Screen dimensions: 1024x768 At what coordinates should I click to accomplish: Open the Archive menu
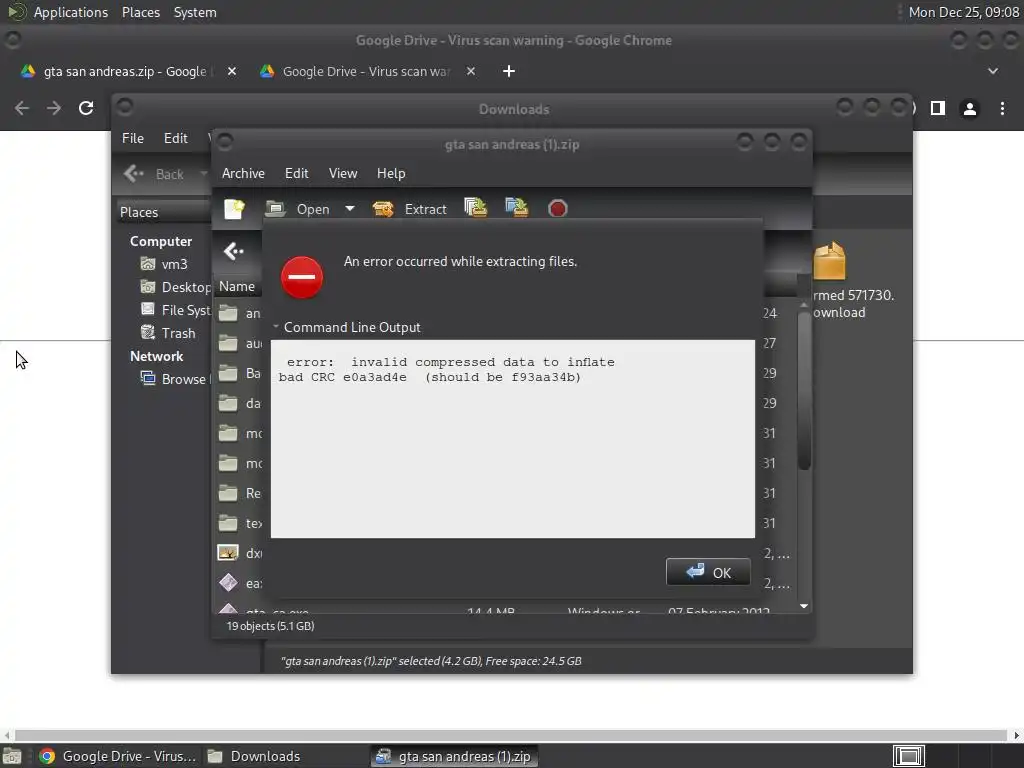pyautogui.click(x=243, y=173)
